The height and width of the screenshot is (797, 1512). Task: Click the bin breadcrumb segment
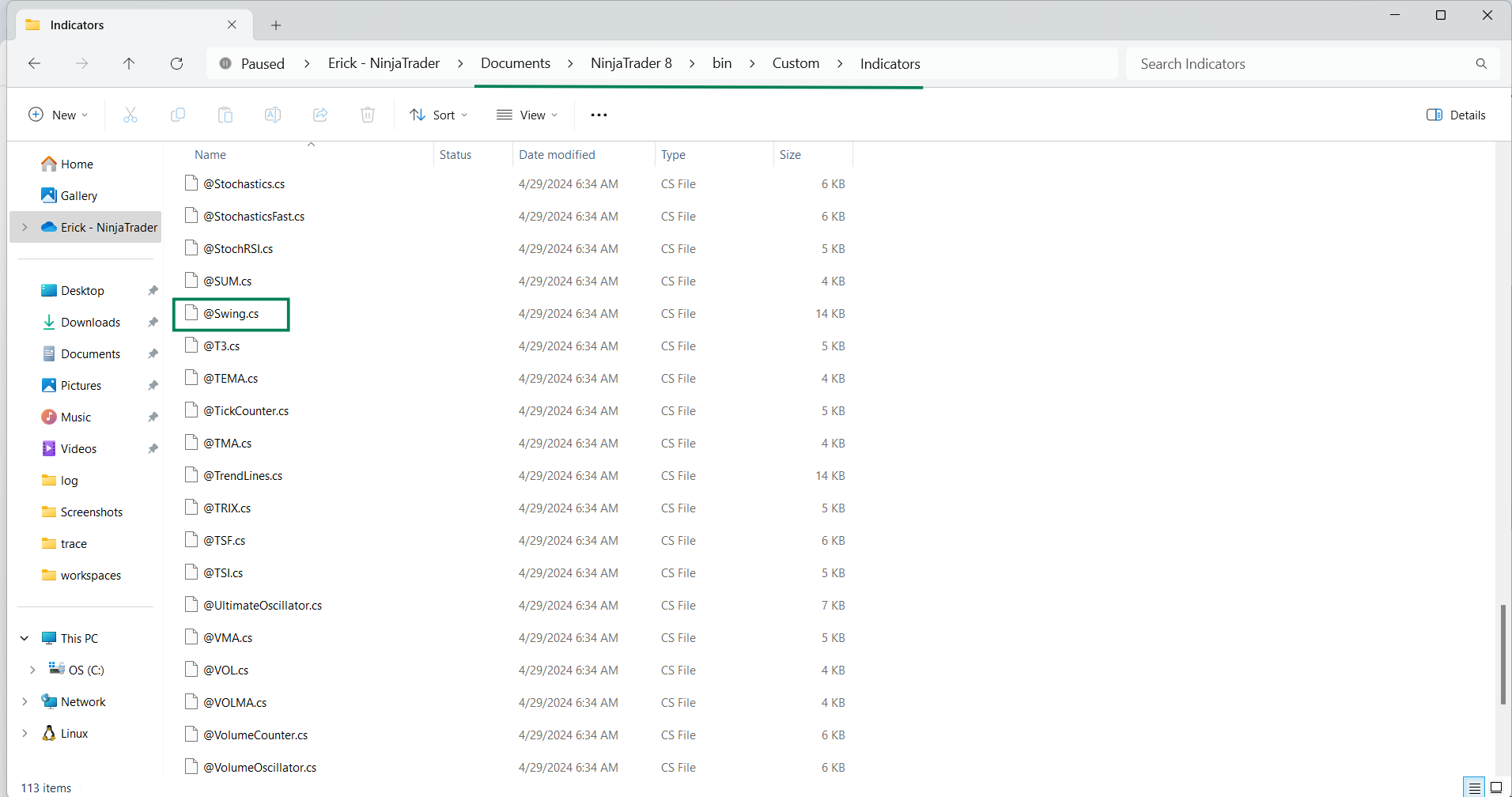point(722,63)
